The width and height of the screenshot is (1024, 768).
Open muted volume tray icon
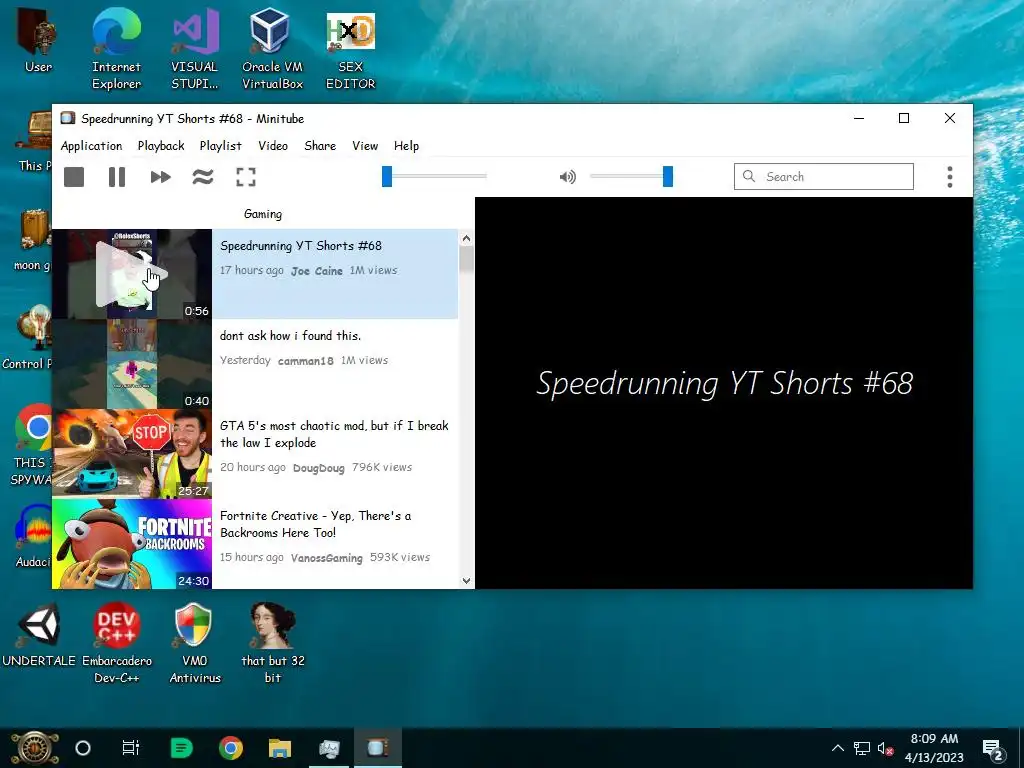(886, 748)
